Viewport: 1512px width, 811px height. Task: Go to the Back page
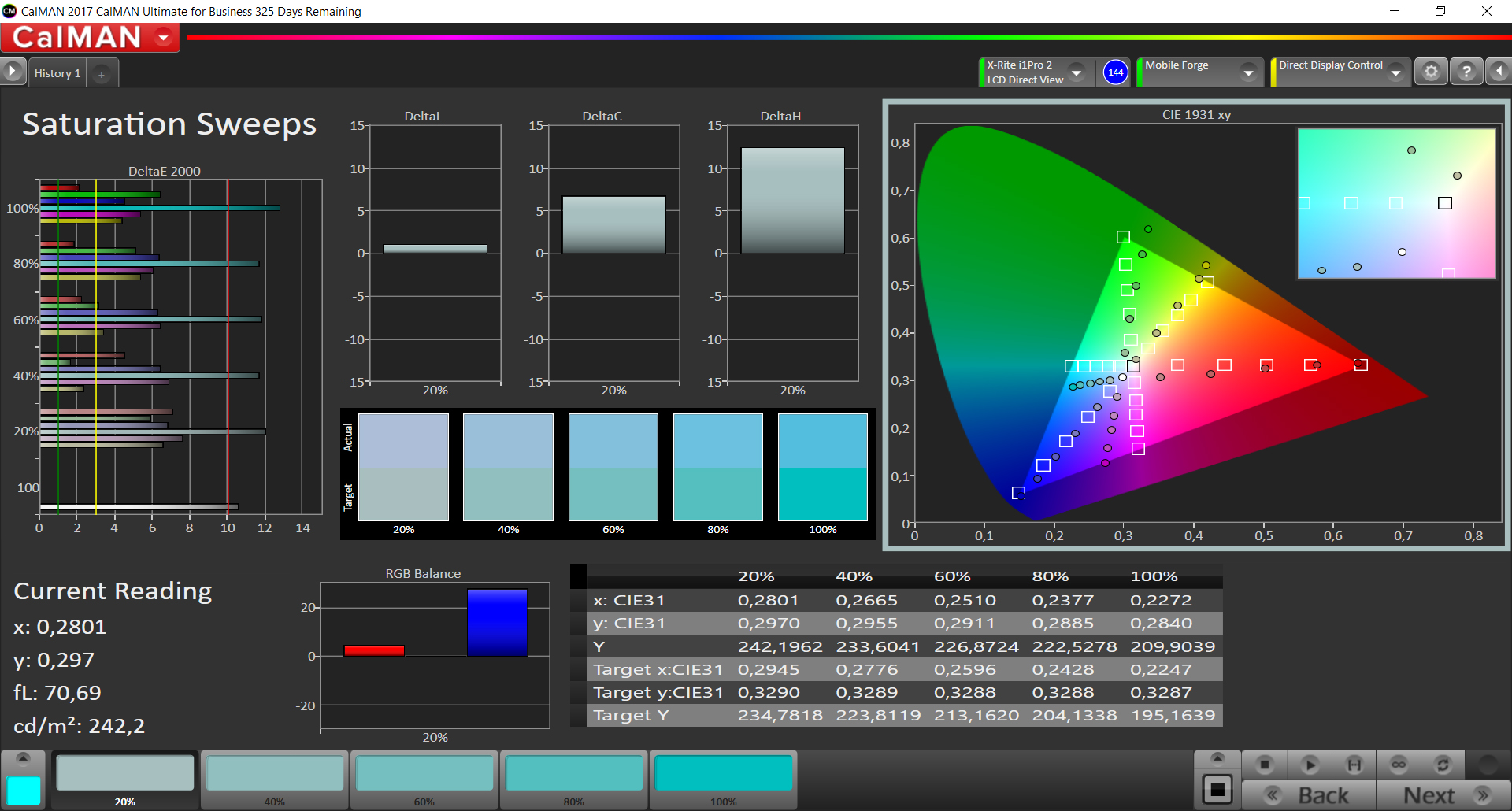point(1309,795)
